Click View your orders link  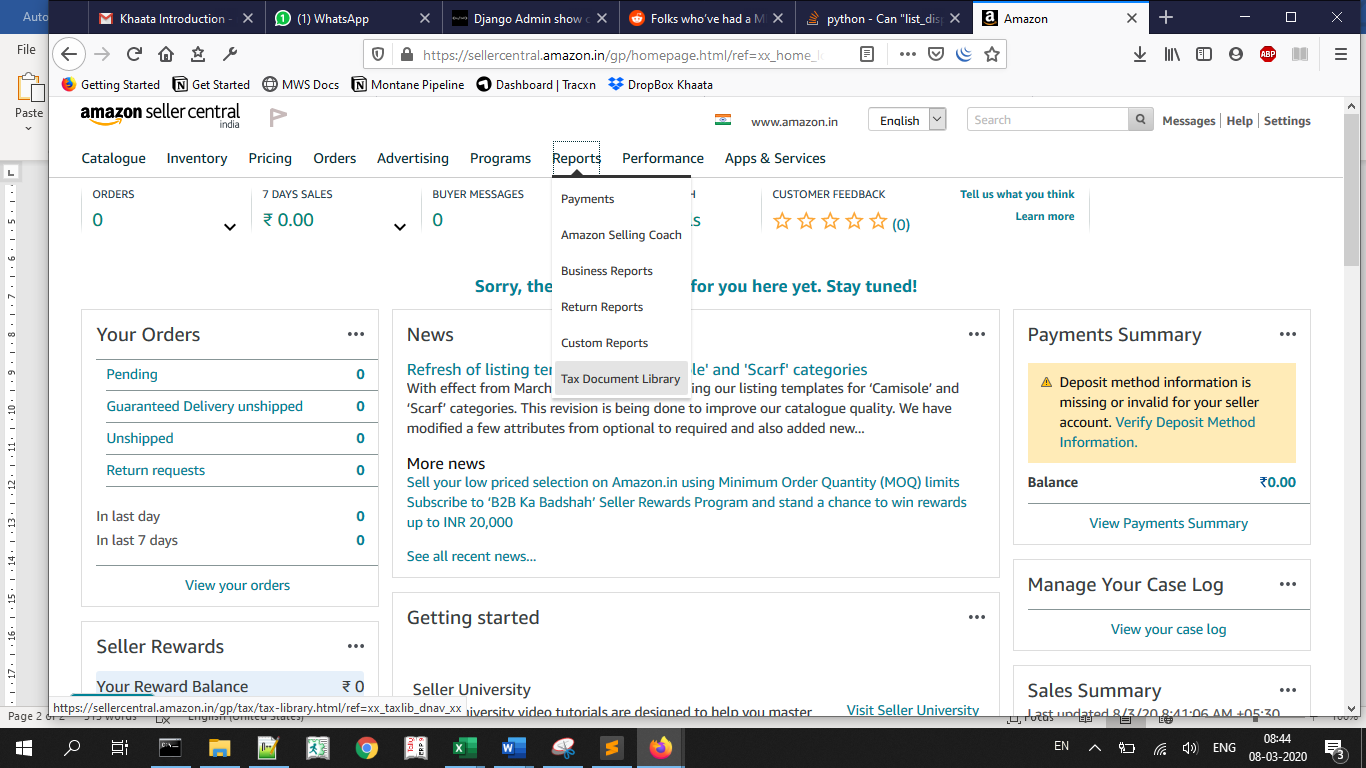(238, 585)
